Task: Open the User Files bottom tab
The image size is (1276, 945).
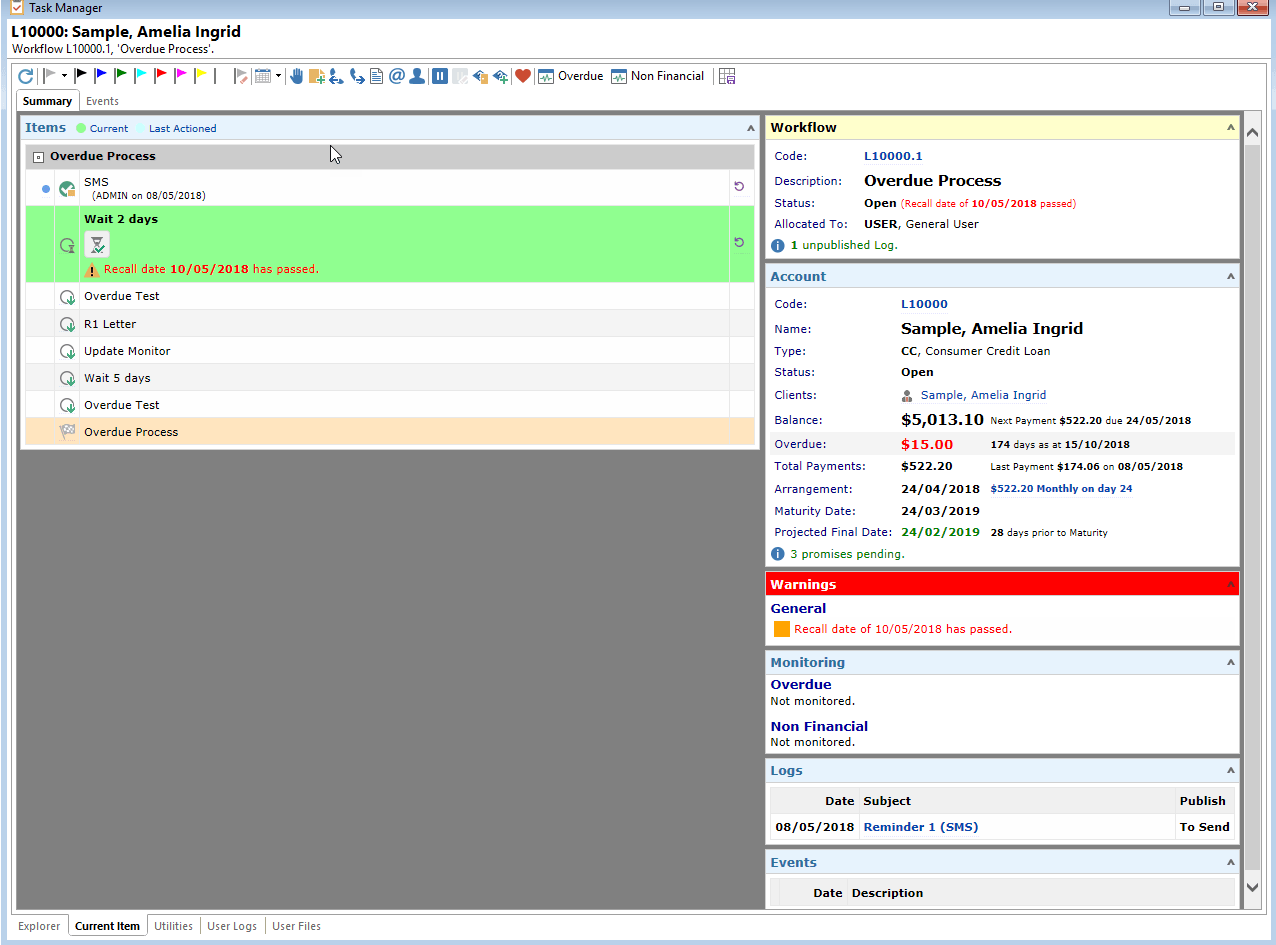Action: coord(296,926)
